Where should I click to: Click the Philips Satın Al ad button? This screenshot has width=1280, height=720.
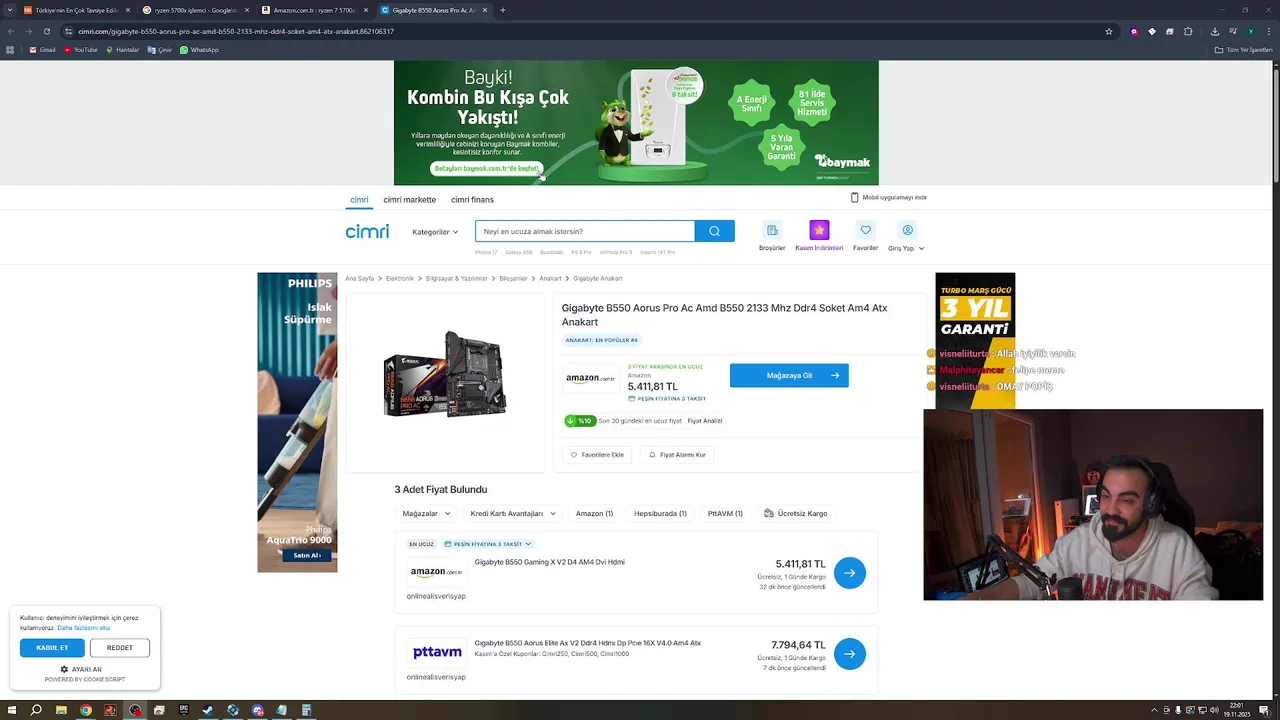tap(307, 555)
